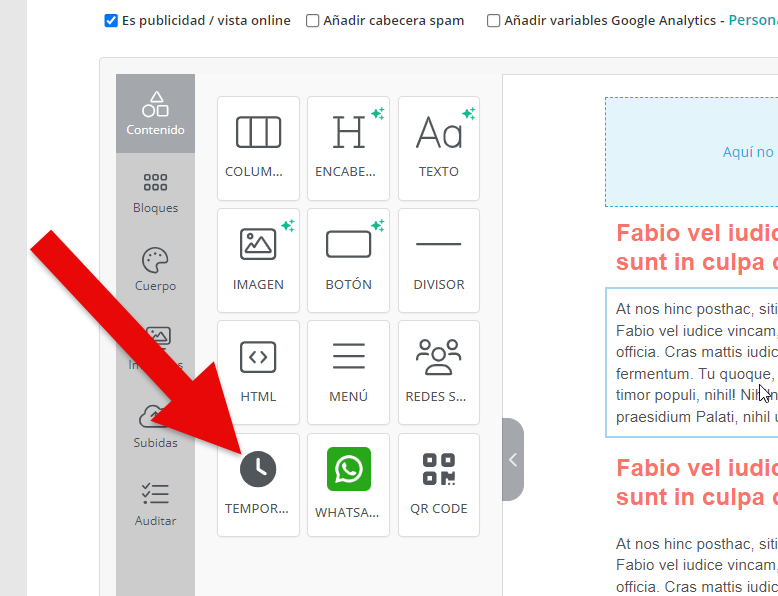Select the Botón content block

[x=348, y=260]
